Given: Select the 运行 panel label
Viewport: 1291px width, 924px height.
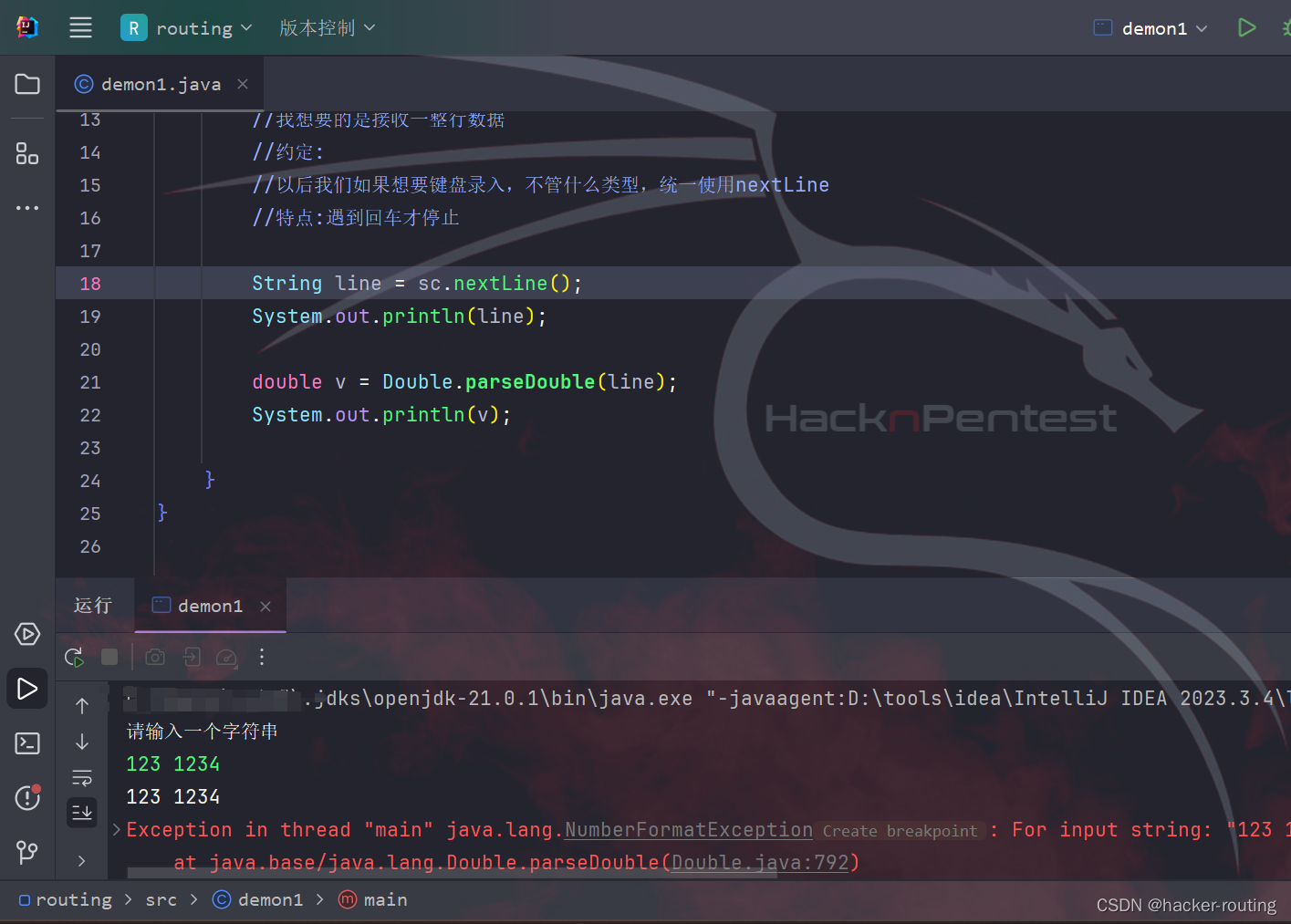Looking at the screenshot, I should [93, 606].
